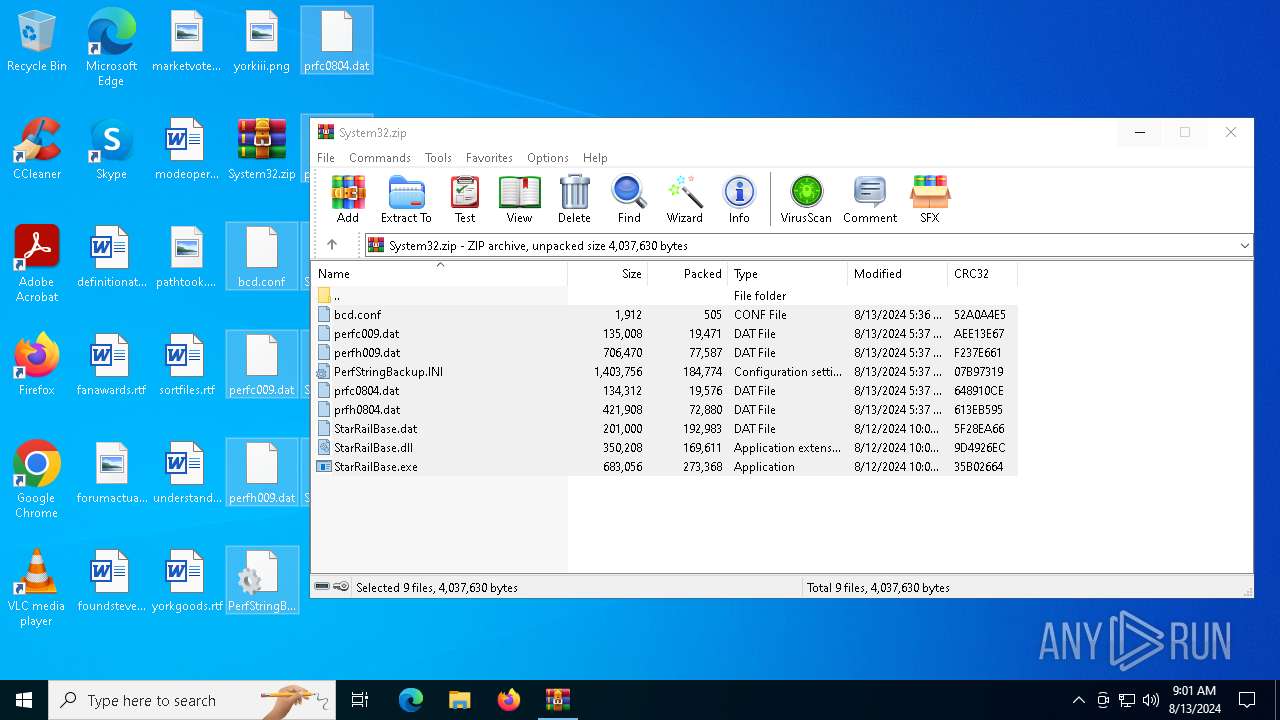The height and width of the screenshot is (720, 1280).
Task: Sort by the Size column header
Action: 608,274
